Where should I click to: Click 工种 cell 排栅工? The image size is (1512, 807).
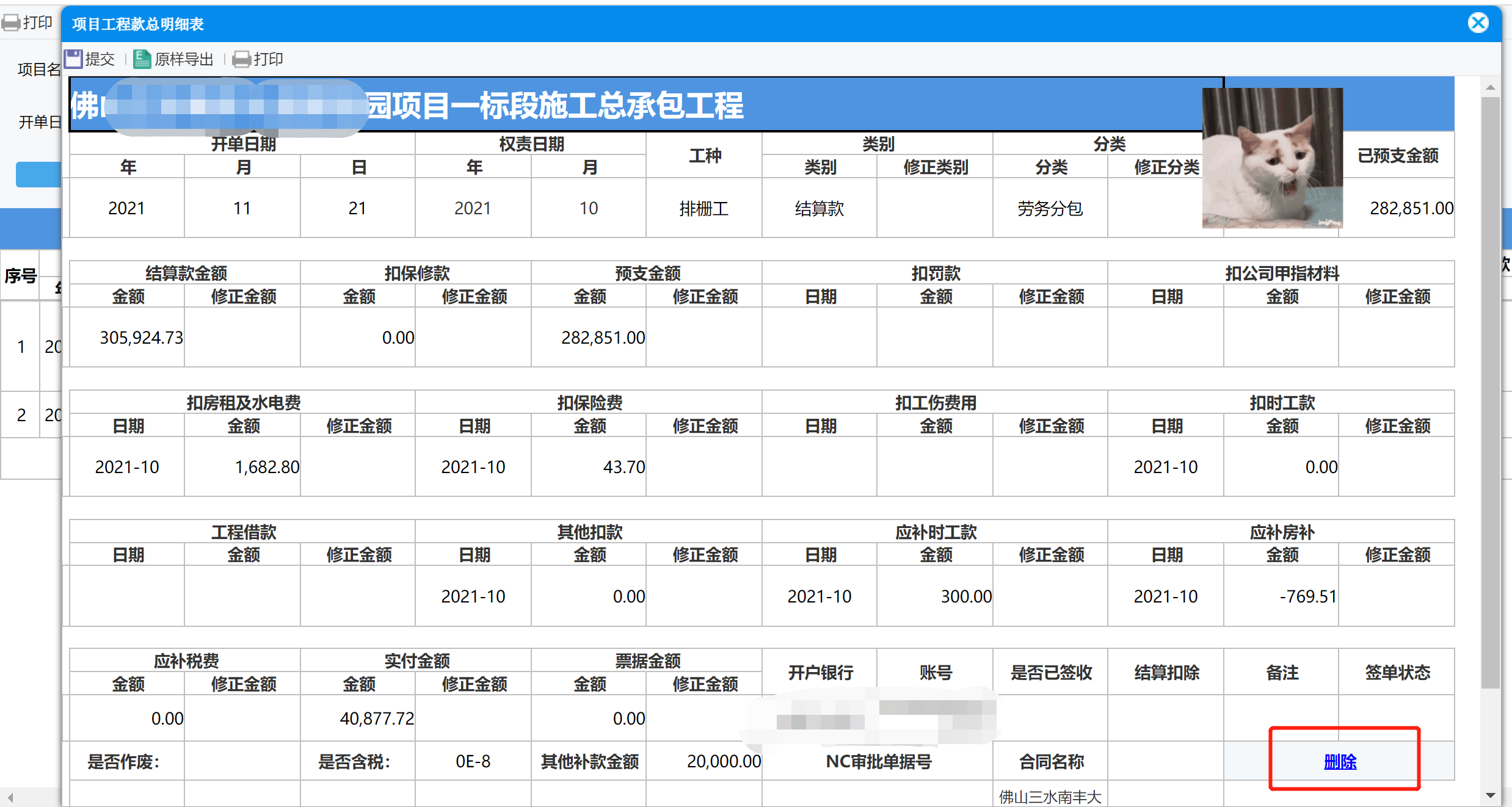coord(704,208)
